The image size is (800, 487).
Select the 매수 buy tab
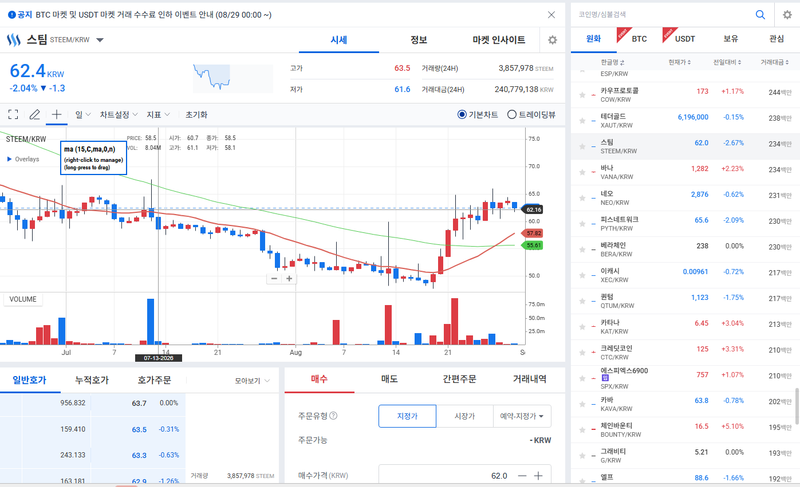click(319, 379)
